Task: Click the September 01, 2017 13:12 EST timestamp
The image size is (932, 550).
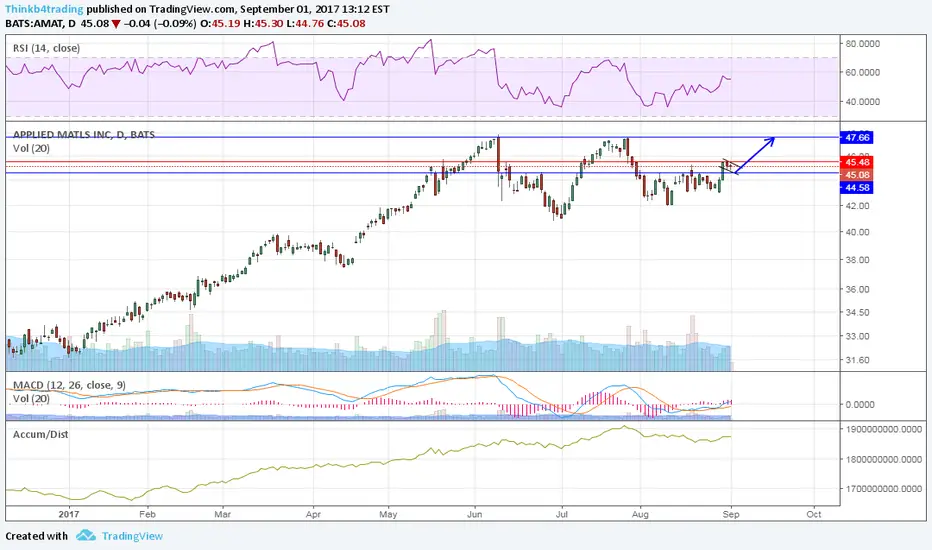Action: tap(315, 9)
